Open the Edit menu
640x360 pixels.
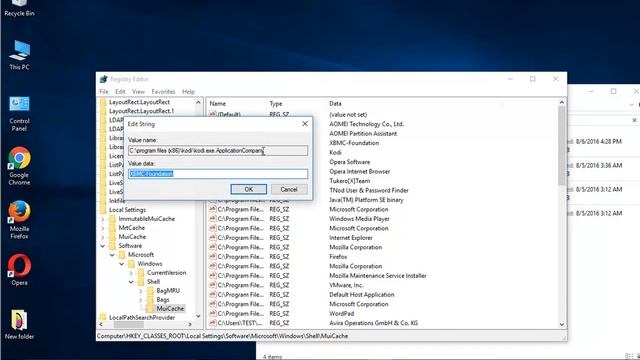[120, 92]
